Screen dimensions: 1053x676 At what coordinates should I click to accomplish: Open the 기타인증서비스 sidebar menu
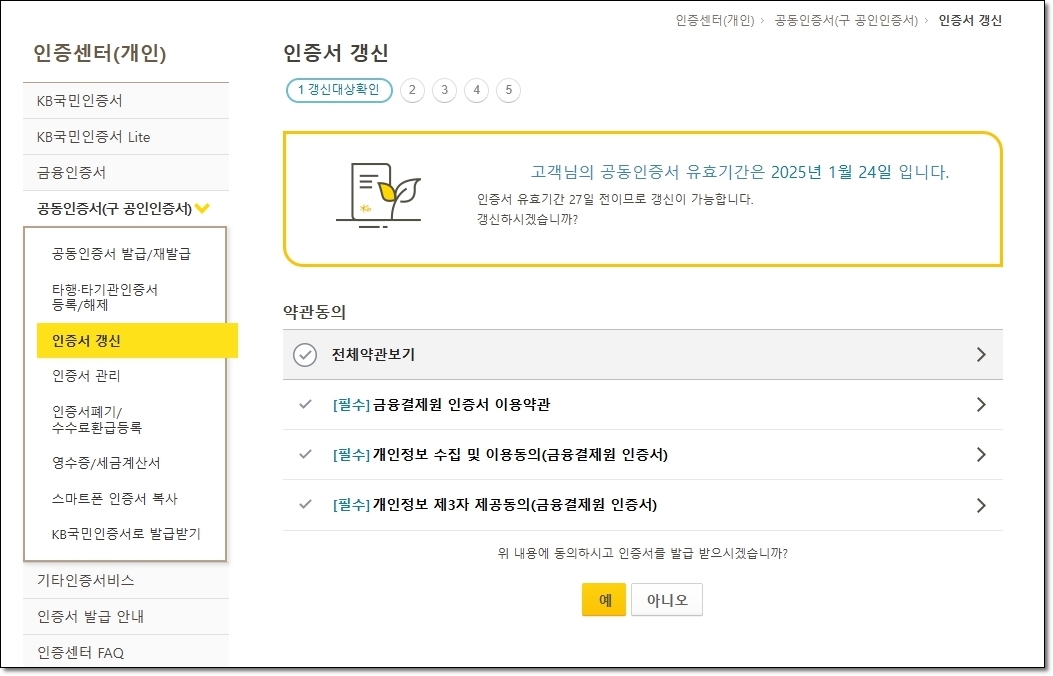[126, 581]
